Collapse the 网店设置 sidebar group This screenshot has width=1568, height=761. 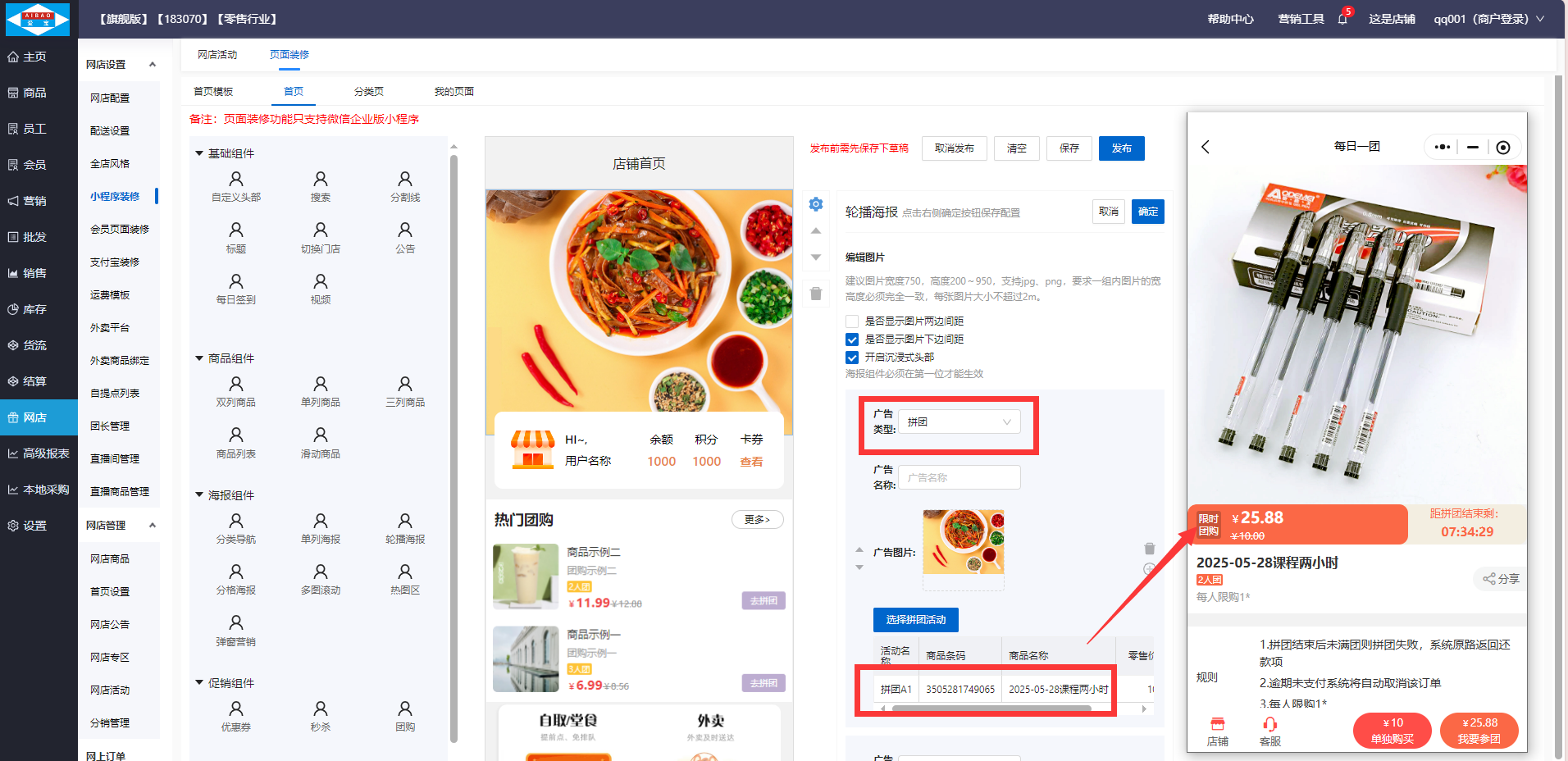[x=153, y=65]
